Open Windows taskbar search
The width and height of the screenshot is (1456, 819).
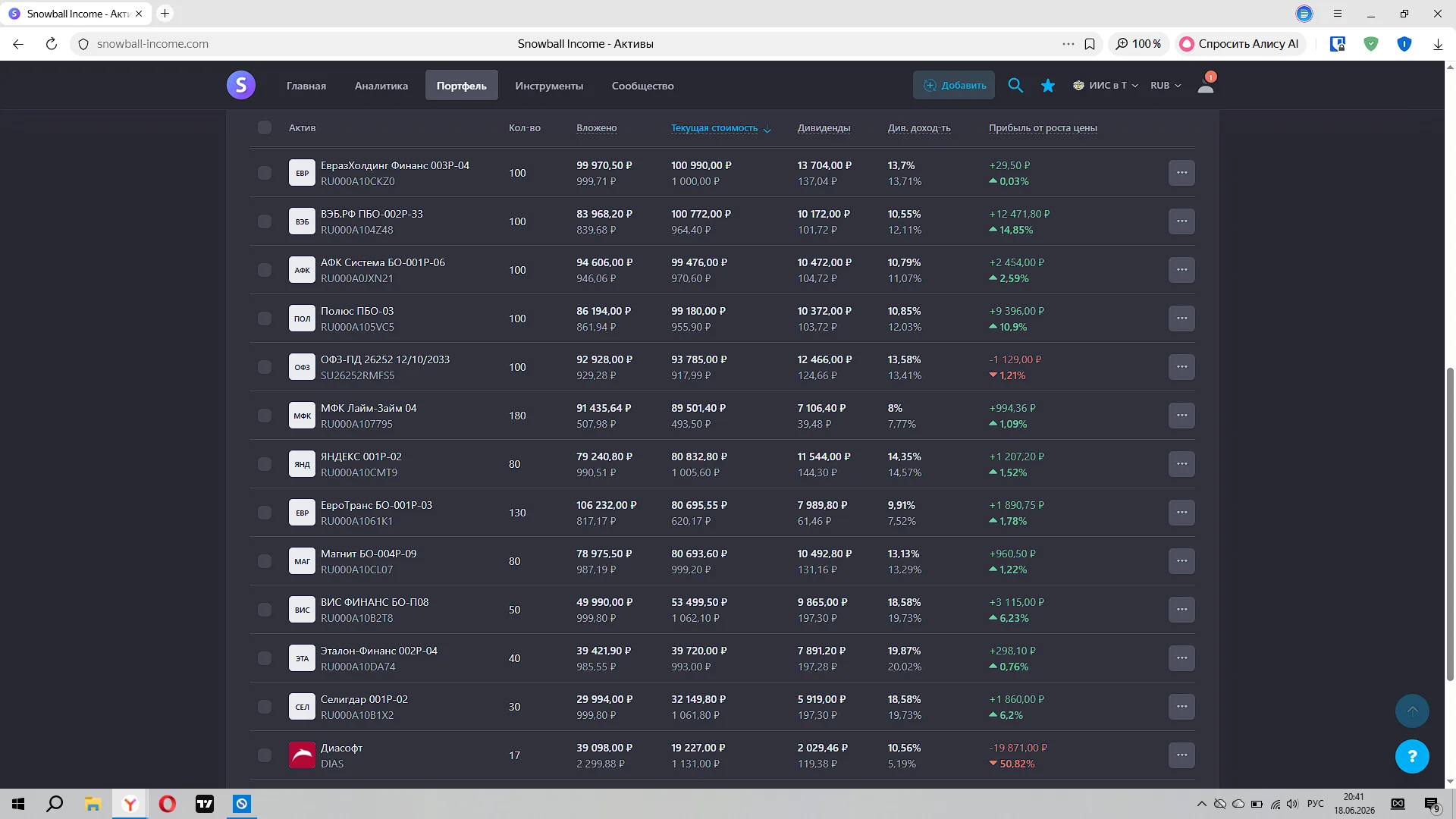[x=55, y=804]
